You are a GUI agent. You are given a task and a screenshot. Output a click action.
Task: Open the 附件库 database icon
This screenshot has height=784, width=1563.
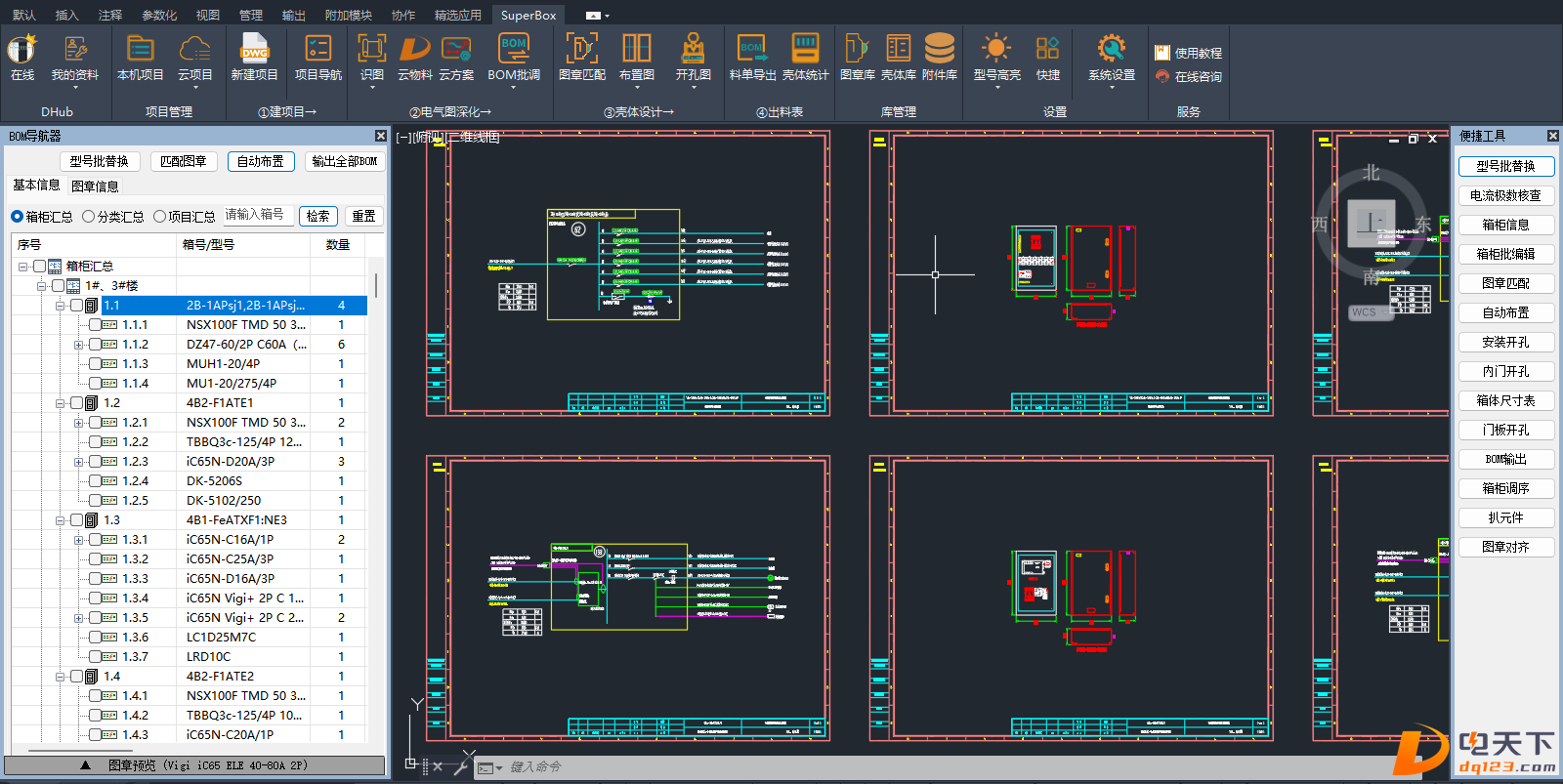(939, 49)
